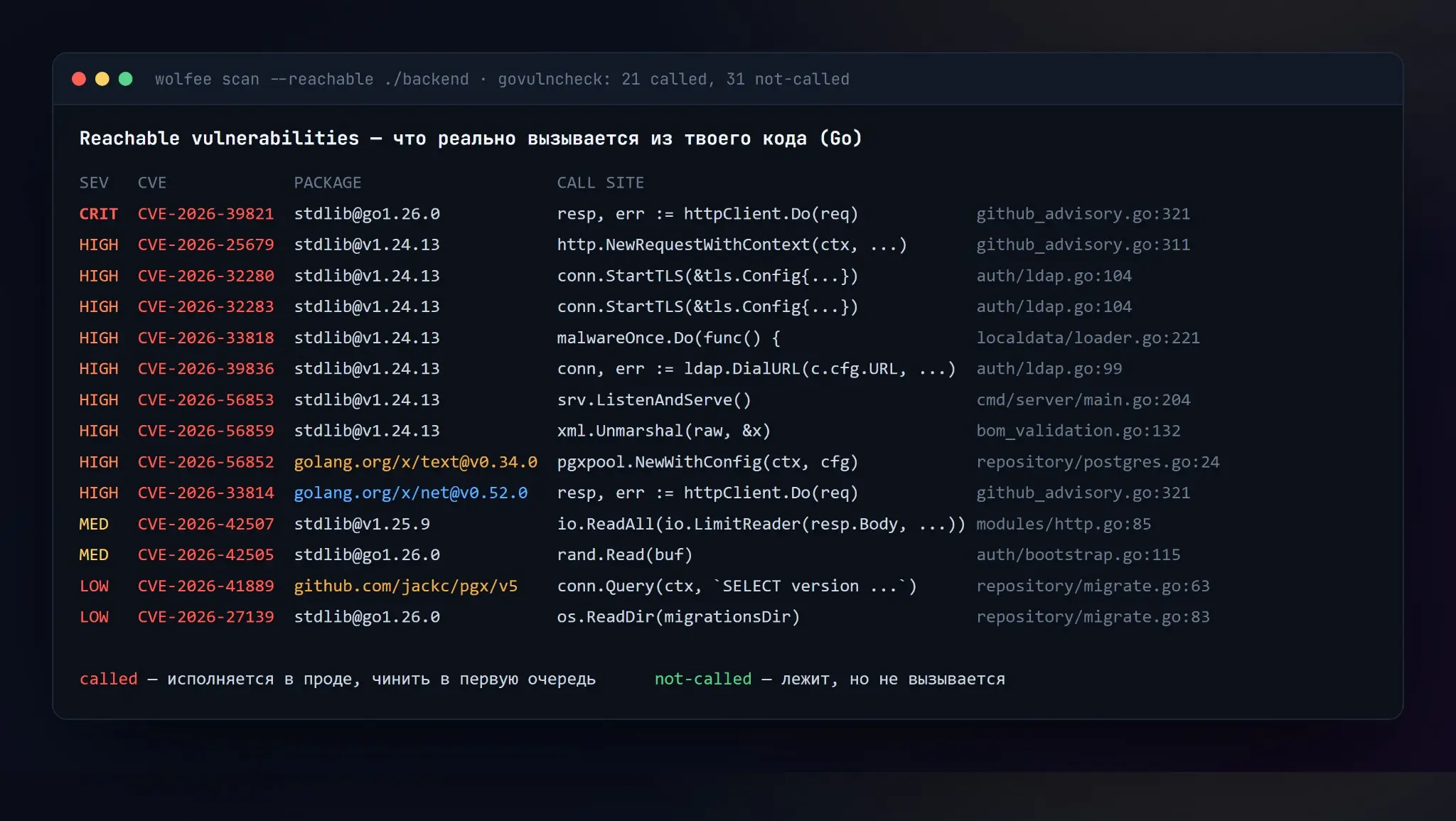Viewport: 1456px width, 821px height.
Task: Select CVE-2026-41889
Action: (x=206, y=586)
